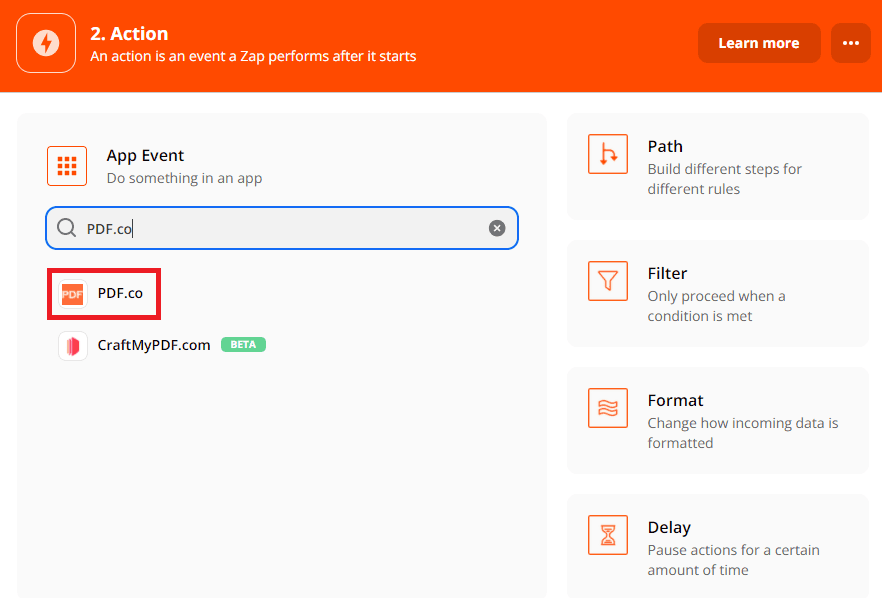
Task: Click the magnifying glass in the search bar
Action: pyautogui.click(x=66, y=228)
